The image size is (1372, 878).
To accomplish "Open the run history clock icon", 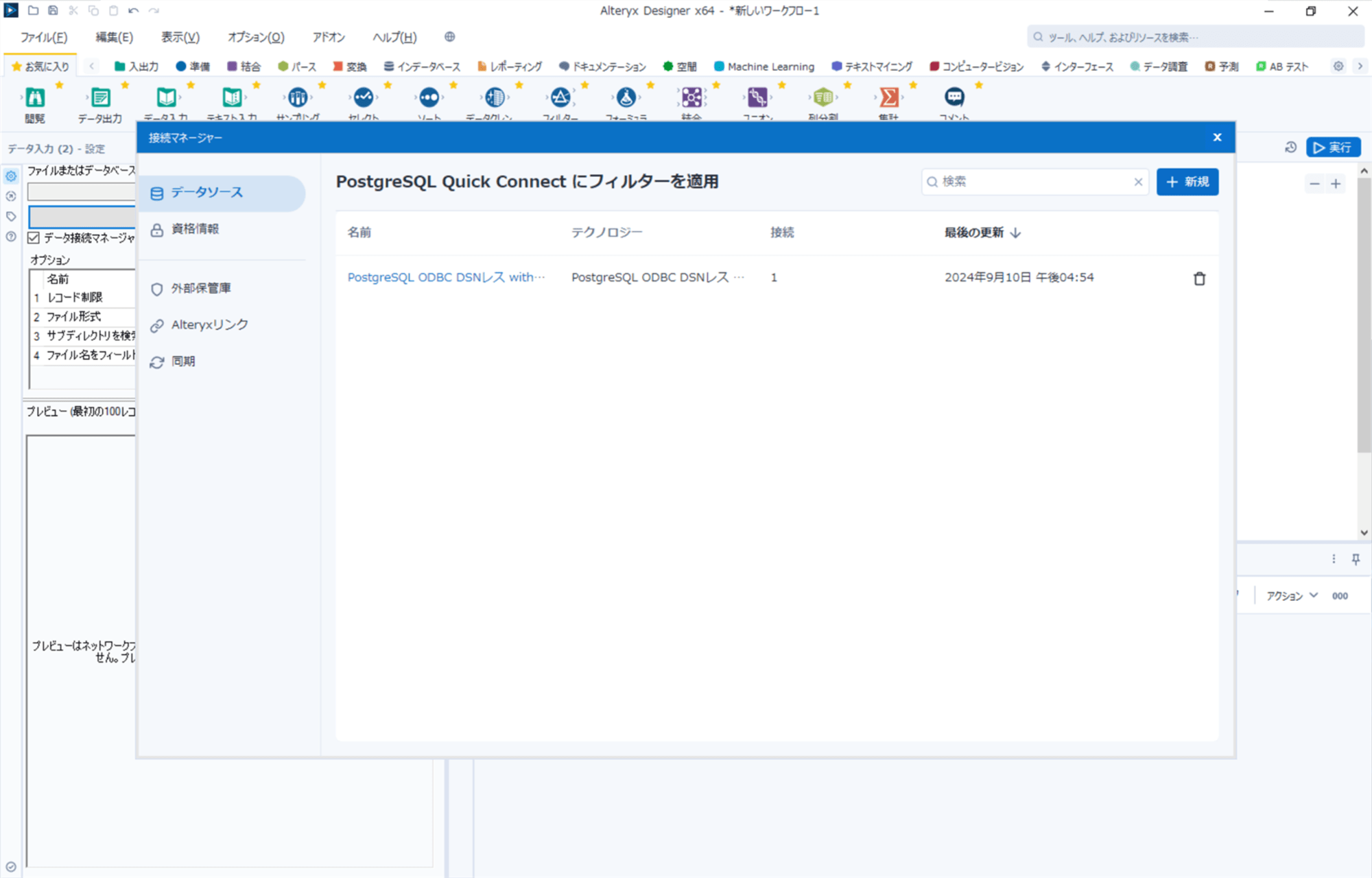I will [x=1290, y=147].
